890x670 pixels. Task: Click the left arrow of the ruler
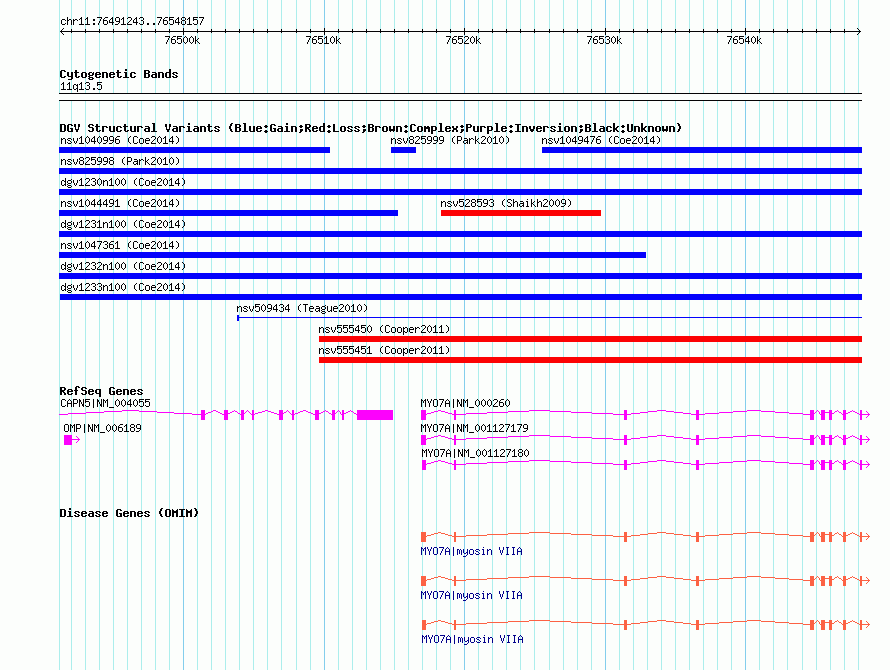point(62,31)
